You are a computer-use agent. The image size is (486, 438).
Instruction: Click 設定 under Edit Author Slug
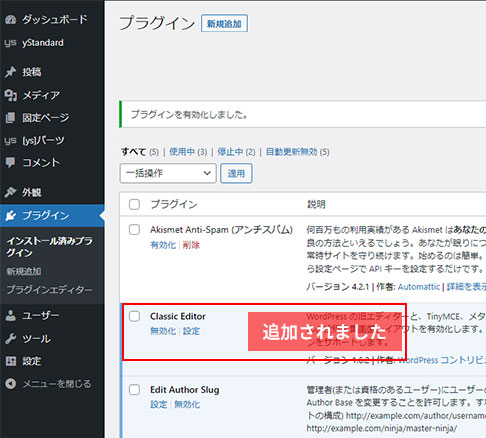tap(159, 404)
